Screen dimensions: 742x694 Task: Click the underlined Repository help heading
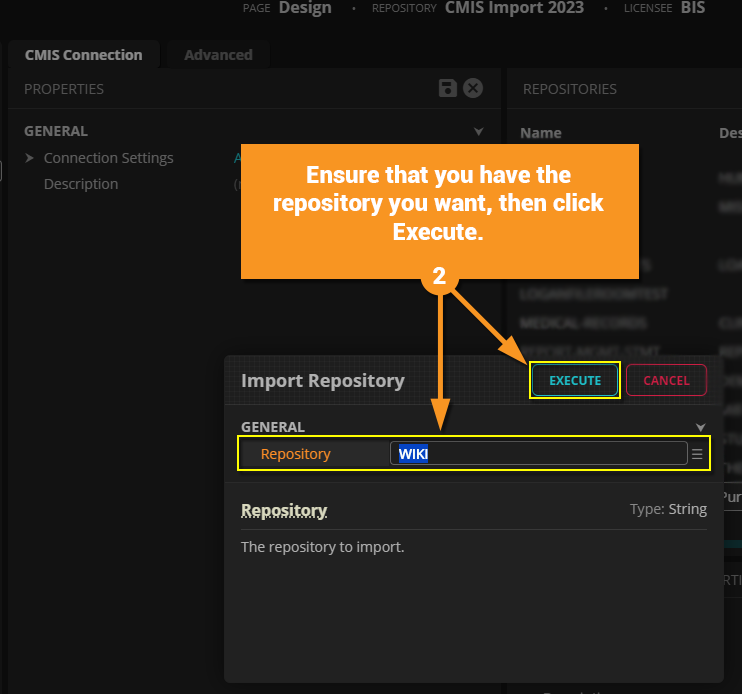pyautogui.click(x=284, y=510)
